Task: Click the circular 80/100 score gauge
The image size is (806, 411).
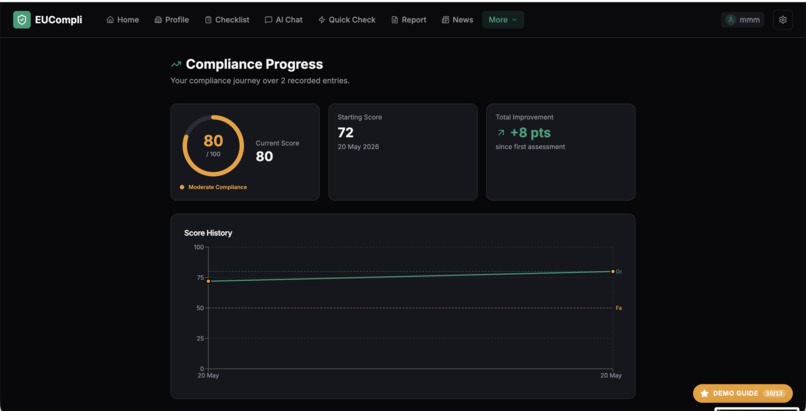Action: [x=213, y=146]
